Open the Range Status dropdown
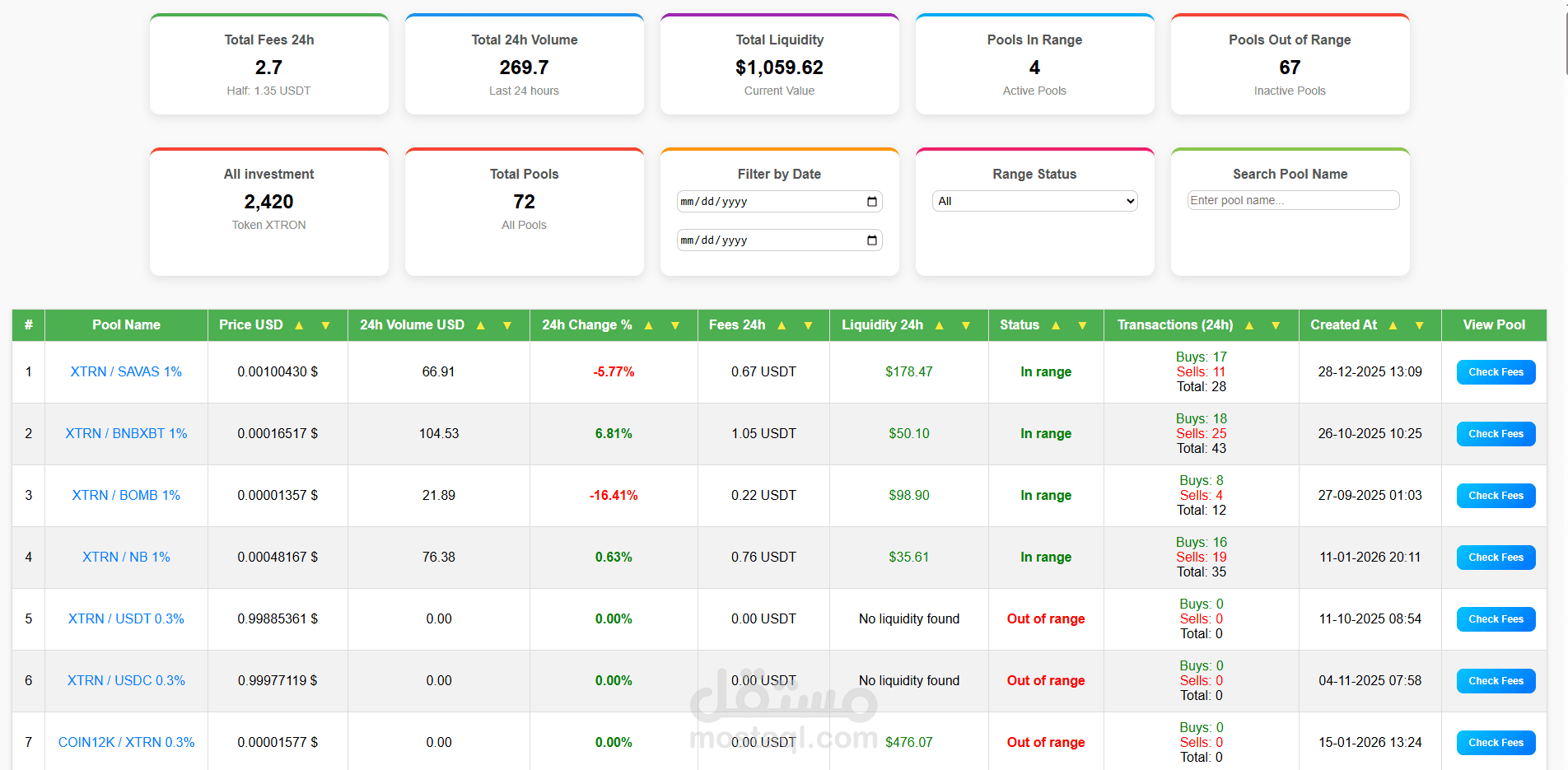This screenshot has height=770, width=1568. coord(1034,200)
